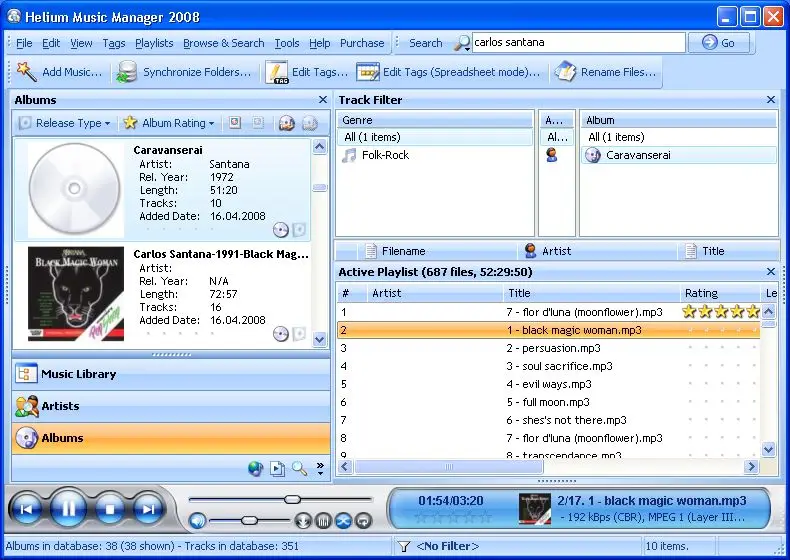The width and height of the screenshot is (790, 560).
Task: Expand the navigation pane overflow chevron
Action: coord(320,469)
